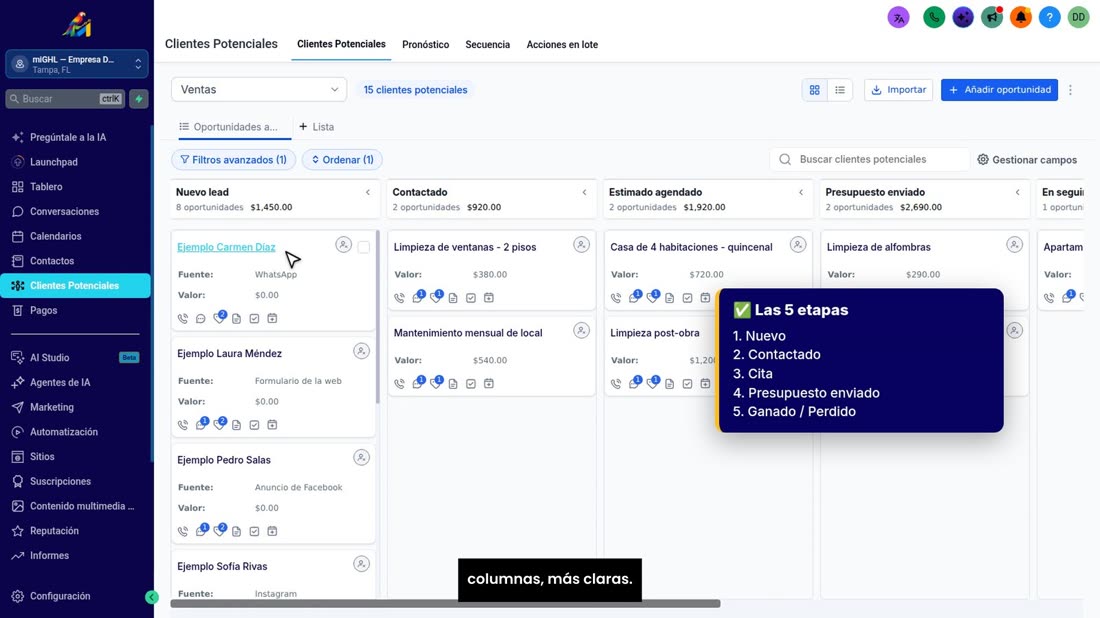The image size is (1100, 618).
Task: Open Filtros avanzados (1) filters
Action: pyautogui.click(x=234, y=160)
